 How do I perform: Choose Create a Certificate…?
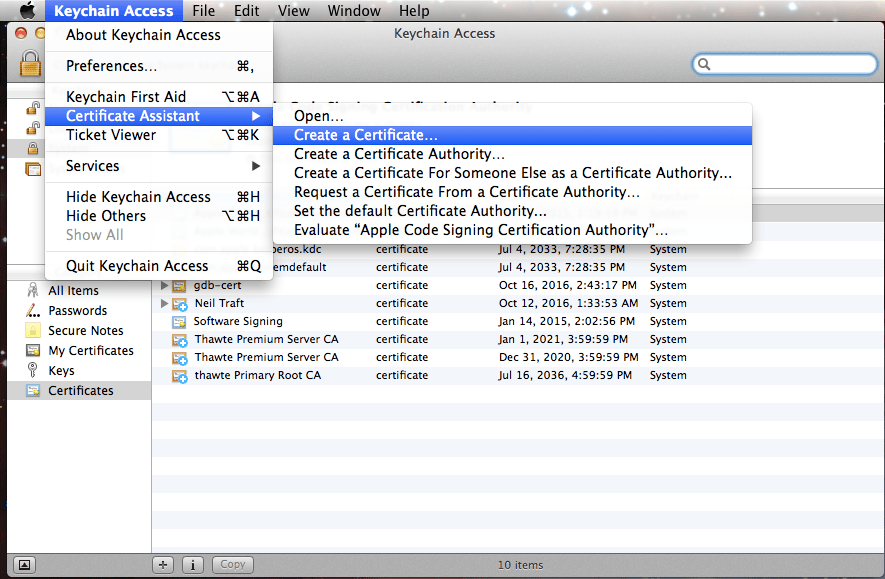[512, 135]
